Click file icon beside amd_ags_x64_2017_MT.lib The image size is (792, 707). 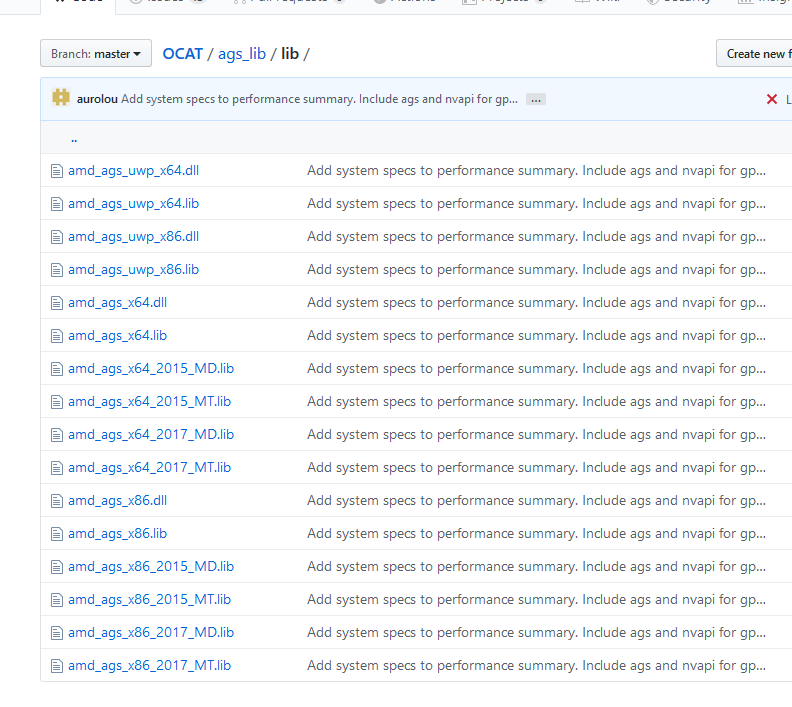coord(57,468)
